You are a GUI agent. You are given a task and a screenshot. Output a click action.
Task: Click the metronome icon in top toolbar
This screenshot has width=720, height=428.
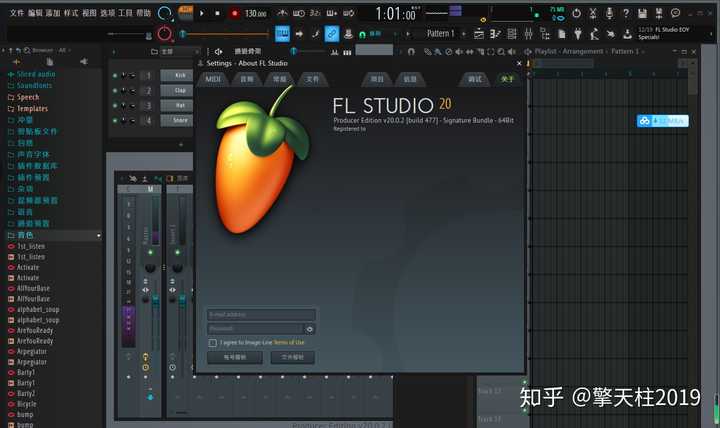282,13
